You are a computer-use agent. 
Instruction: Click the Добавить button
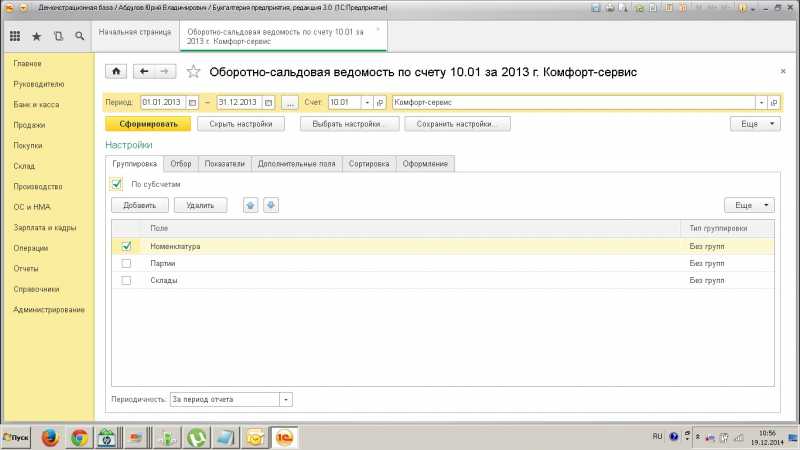(x=140, y=205)
